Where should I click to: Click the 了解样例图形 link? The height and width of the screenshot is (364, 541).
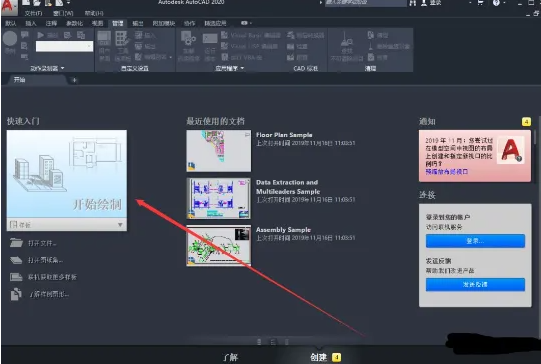49,294
